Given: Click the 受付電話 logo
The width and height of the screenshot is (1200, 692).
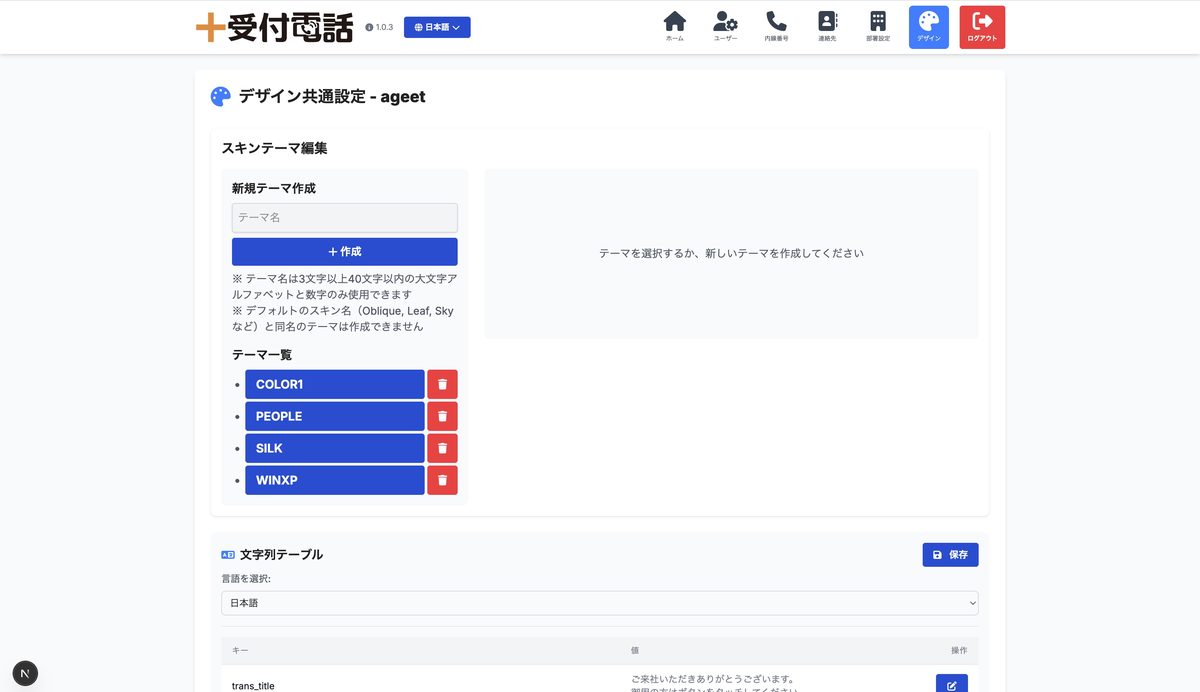Looking at the screenshot, I should click(x=275, y=27).
